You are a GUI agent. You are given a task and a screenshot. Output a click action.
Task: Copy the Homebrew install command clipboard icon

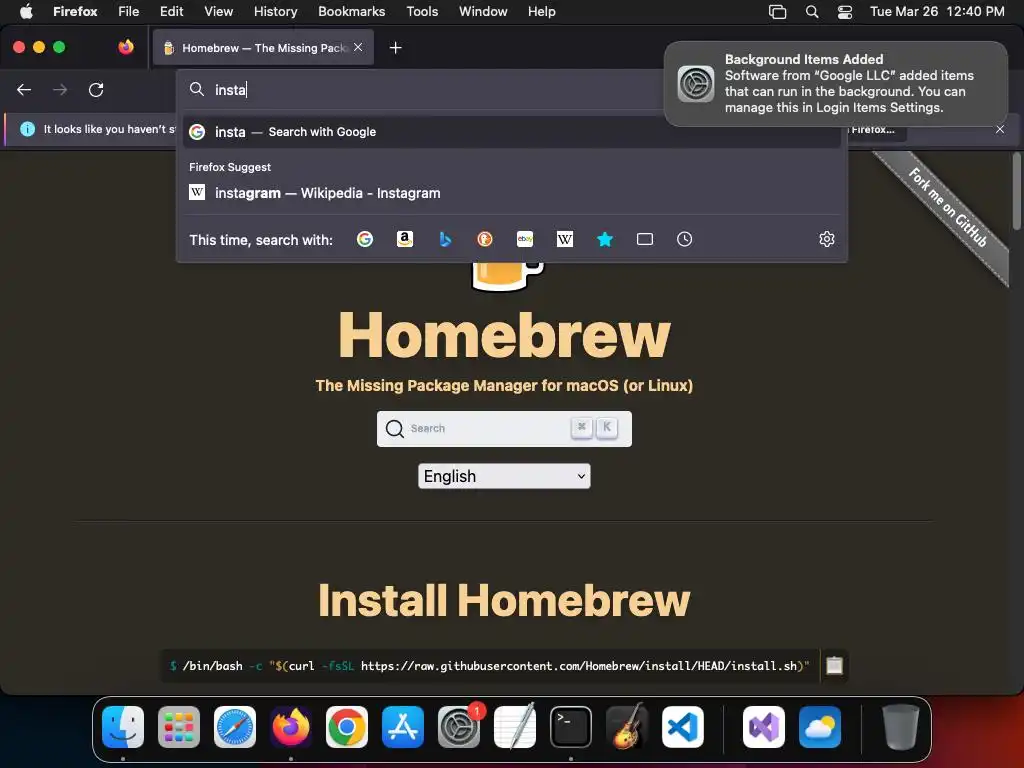coord(835,665)
